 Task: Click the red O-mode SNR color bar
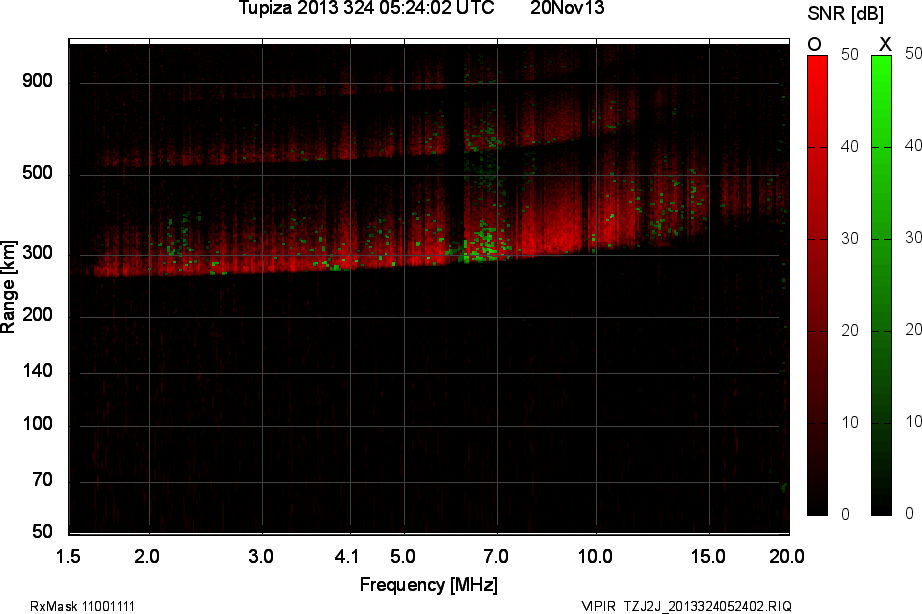(817, 286)
